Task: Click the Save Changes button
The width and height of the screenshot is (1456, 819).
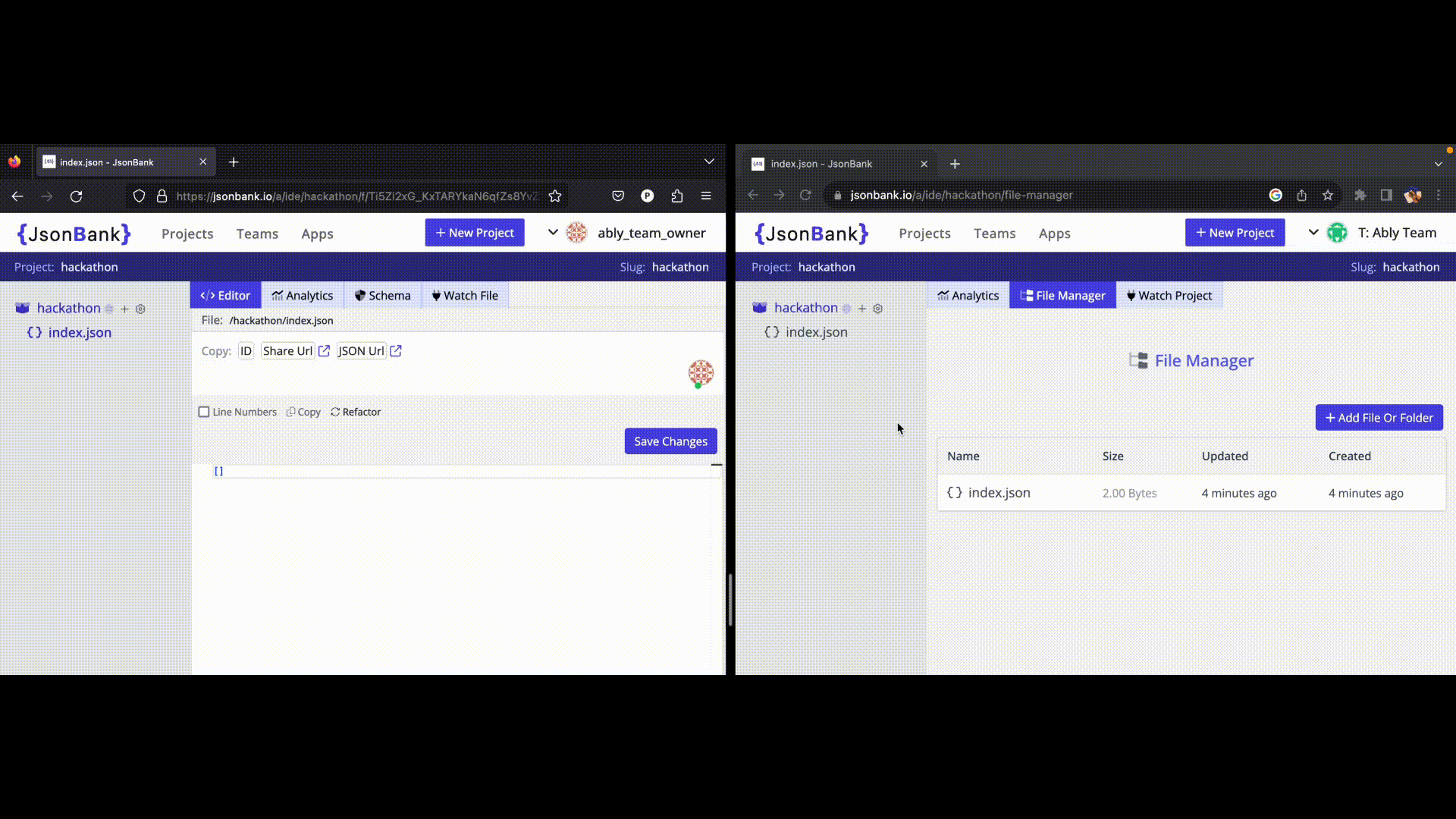Action: click(x=670, y=441)
